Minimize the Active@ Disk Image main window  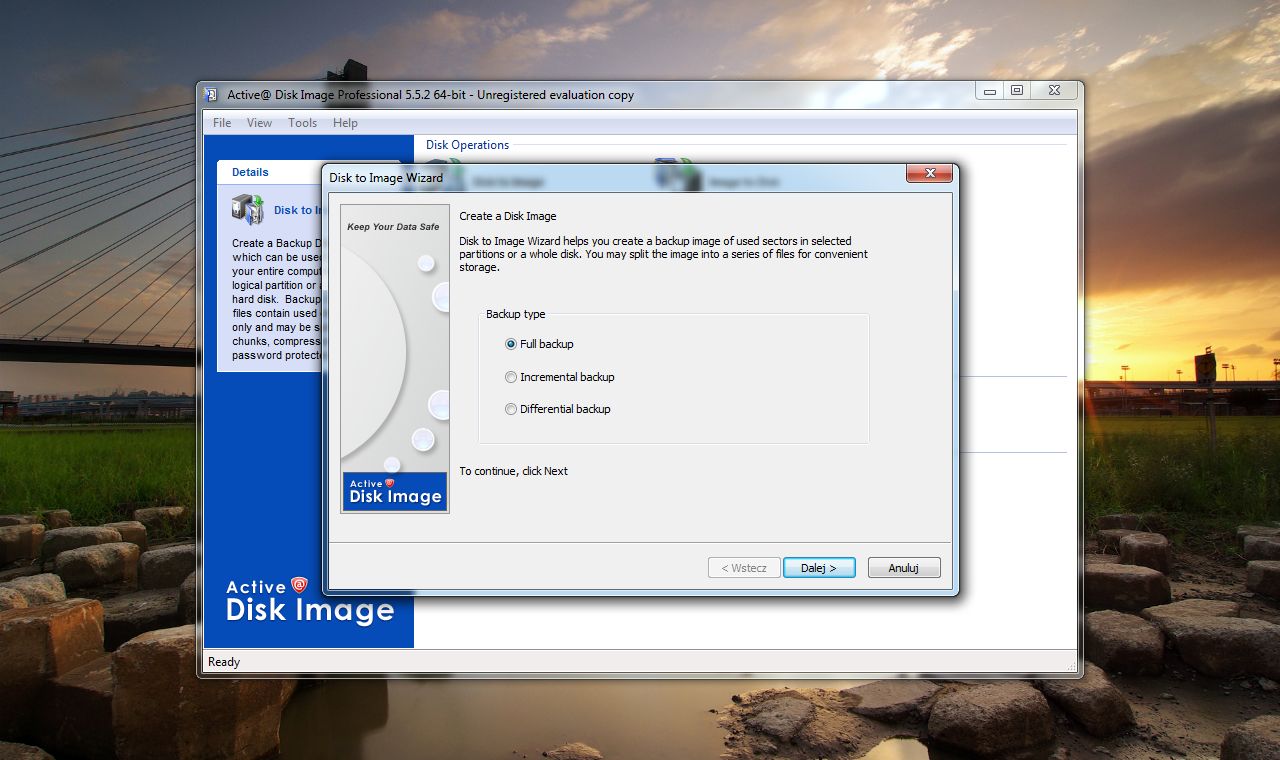pos(990,91)
